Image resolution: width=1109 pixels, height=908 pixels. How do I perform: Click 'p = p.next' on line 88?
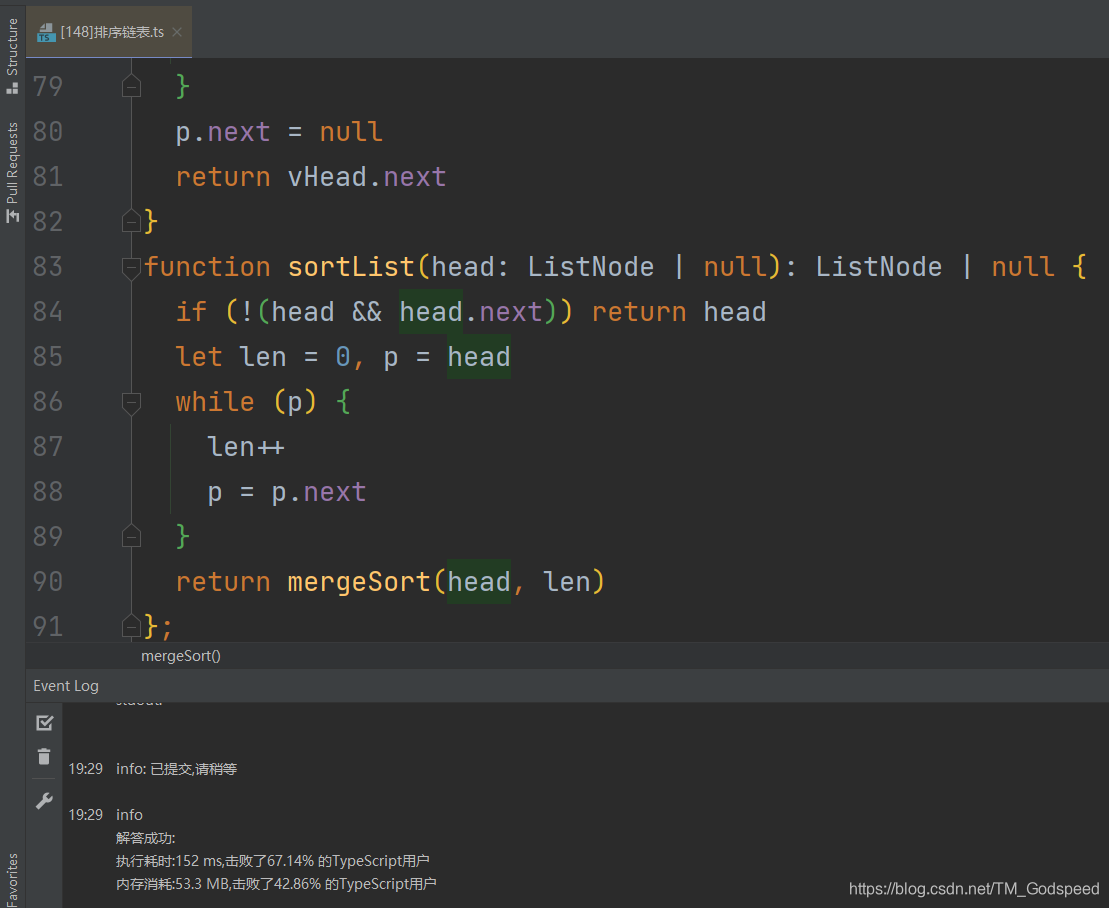pos(286,492)
